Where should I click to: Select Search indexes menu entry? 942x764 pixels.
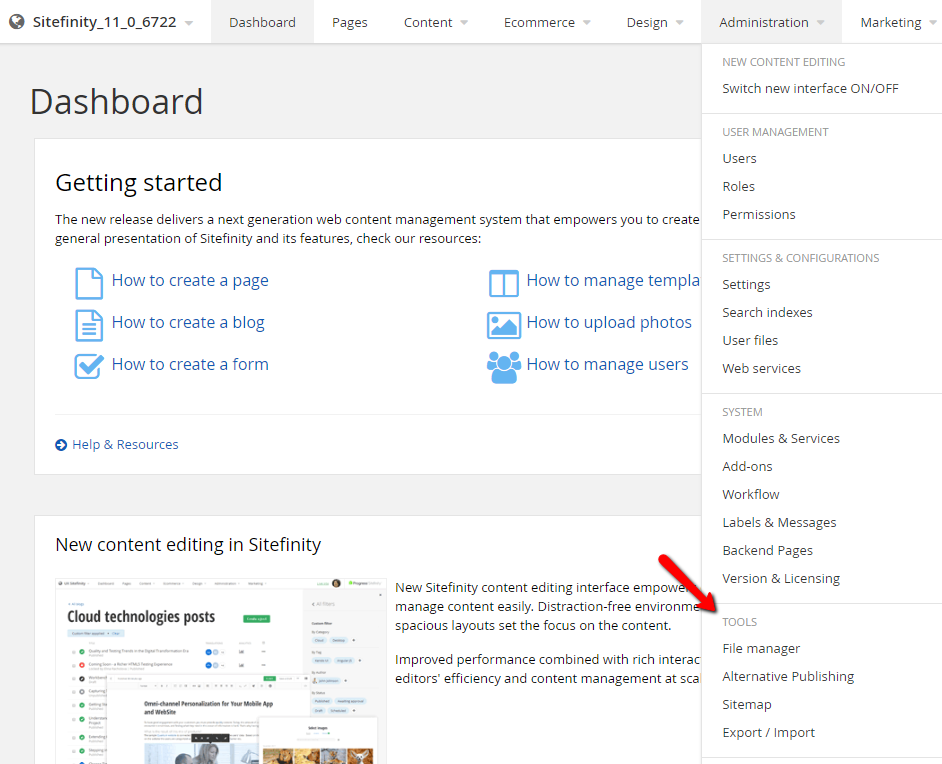click(x=767, y=312)
